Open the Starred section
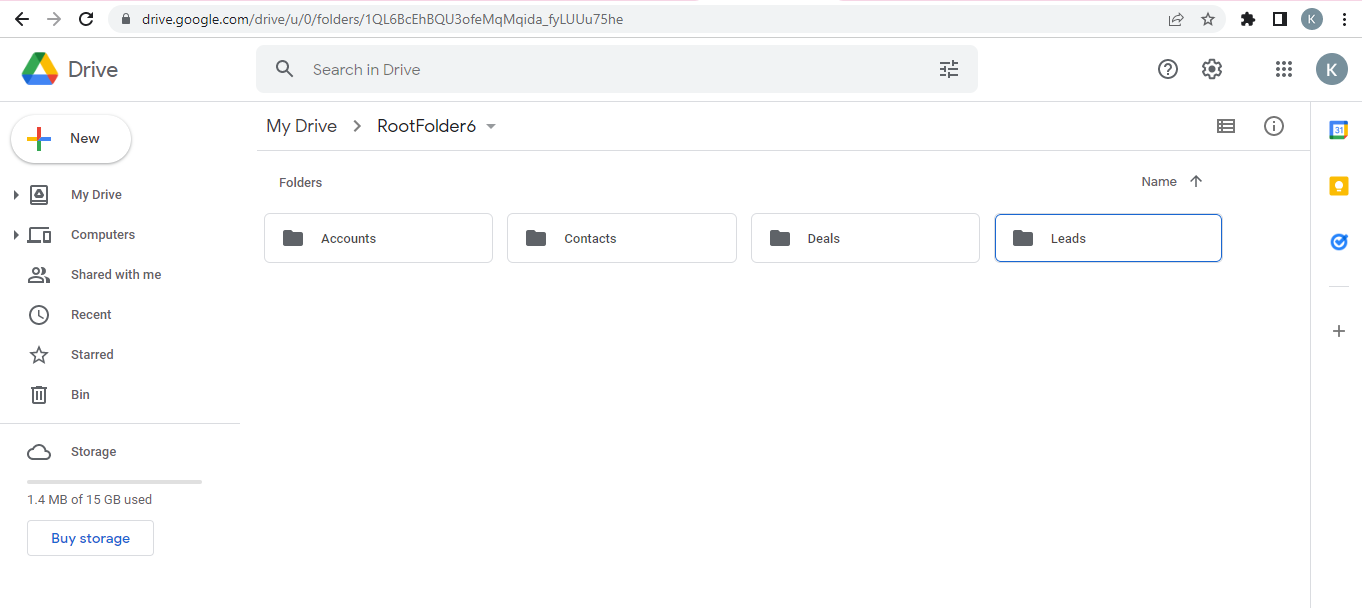Screen dimensions: 1362x608 [x=92, y=355]
